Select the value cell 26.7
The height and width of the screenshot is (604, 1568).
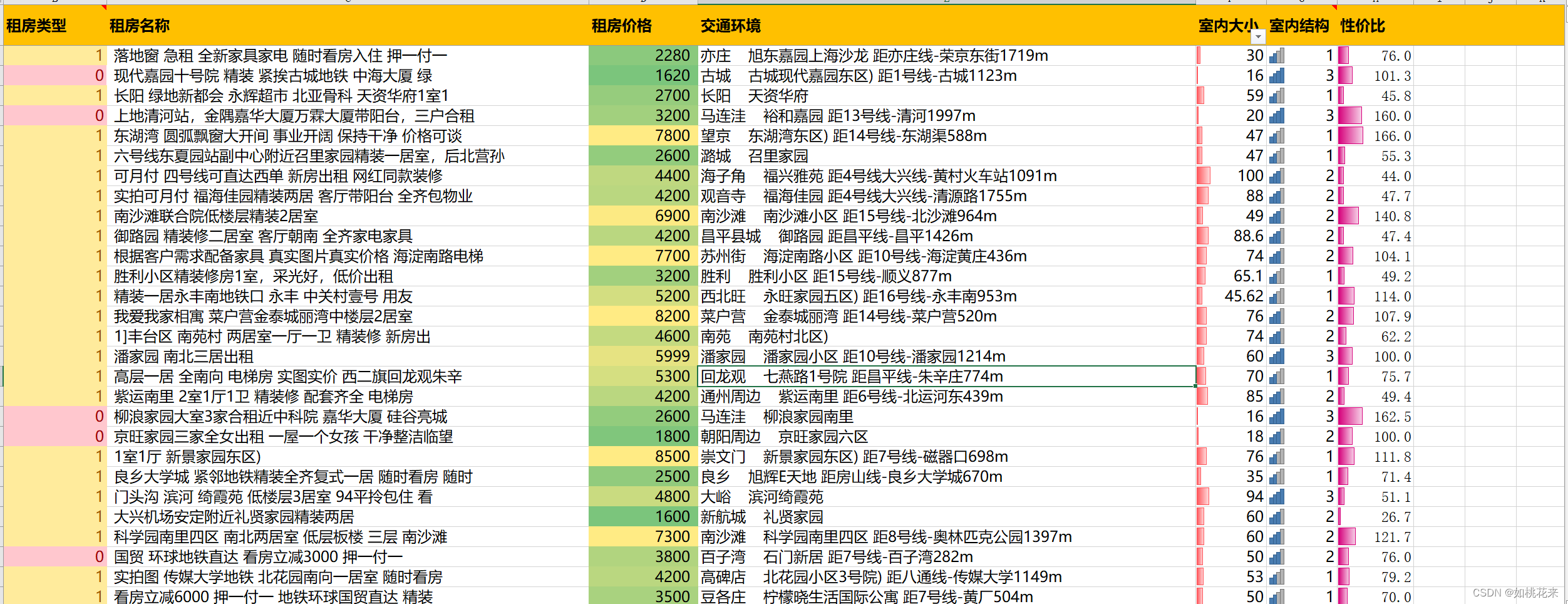tap(1375, 517)
